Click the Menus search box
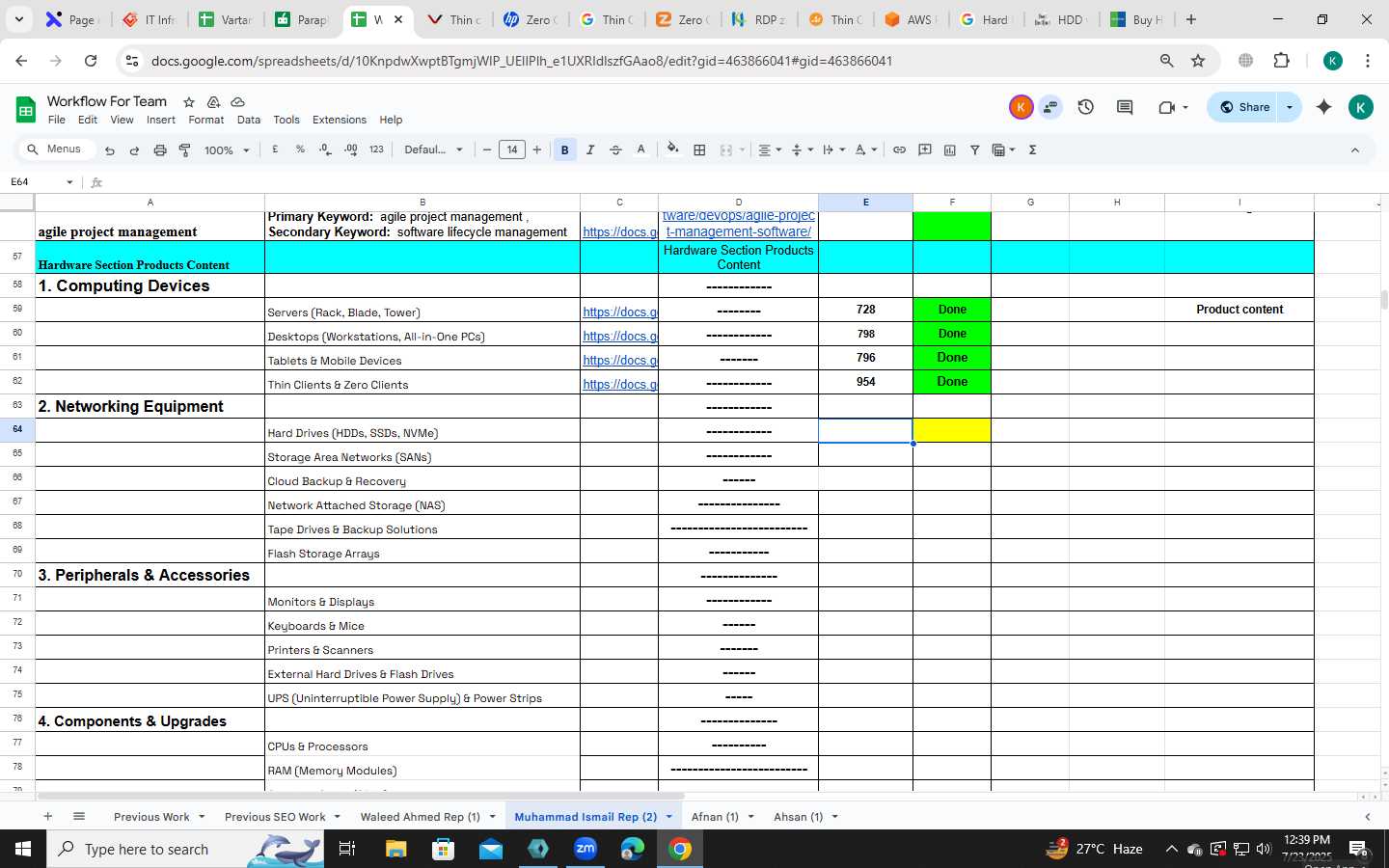This screenshot has width=1389, height=868. coord(57,149)
